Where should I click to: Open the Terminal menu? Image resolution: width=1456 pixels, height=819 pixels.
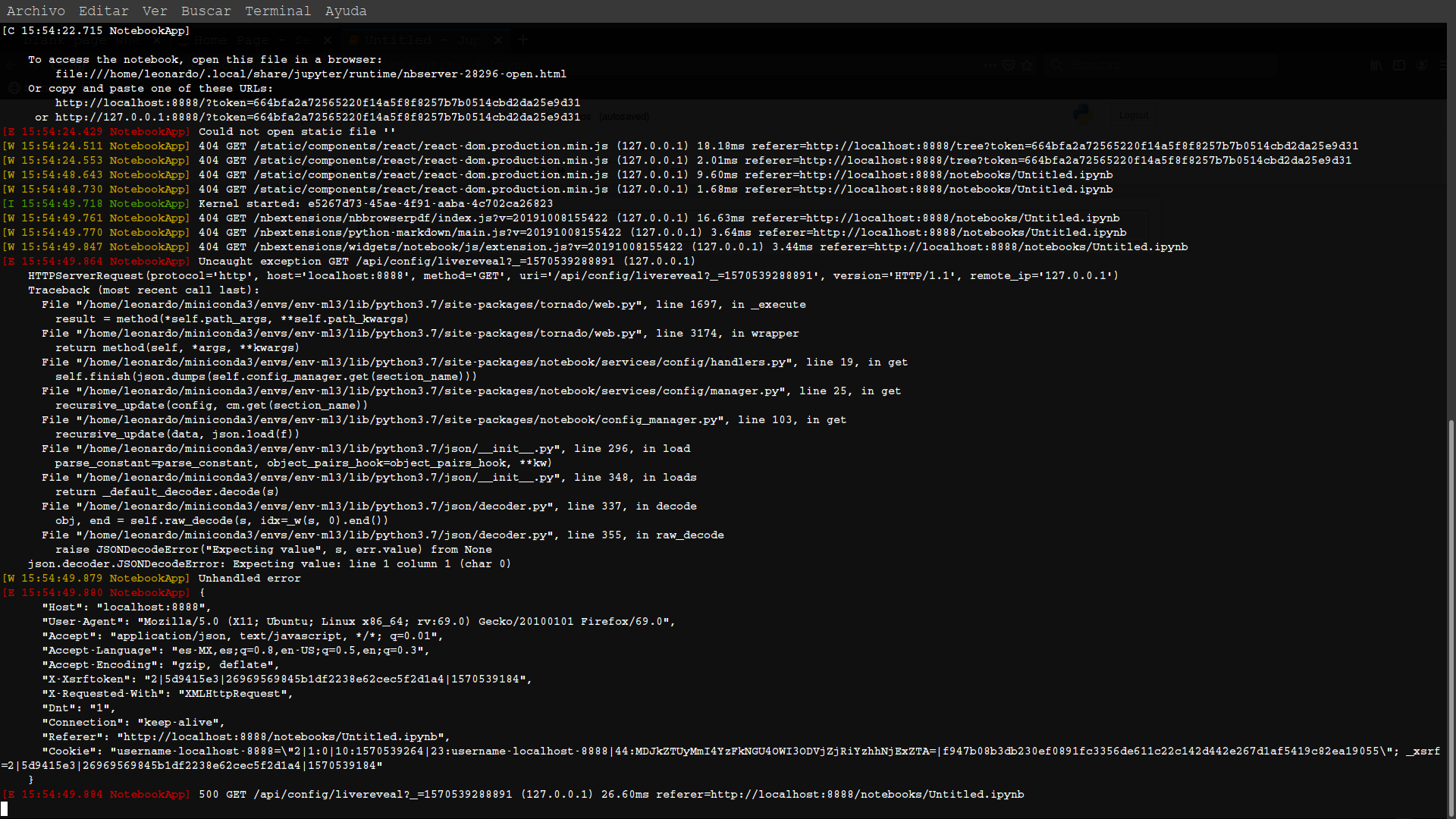pyautogui.click(x=278, y=11)
